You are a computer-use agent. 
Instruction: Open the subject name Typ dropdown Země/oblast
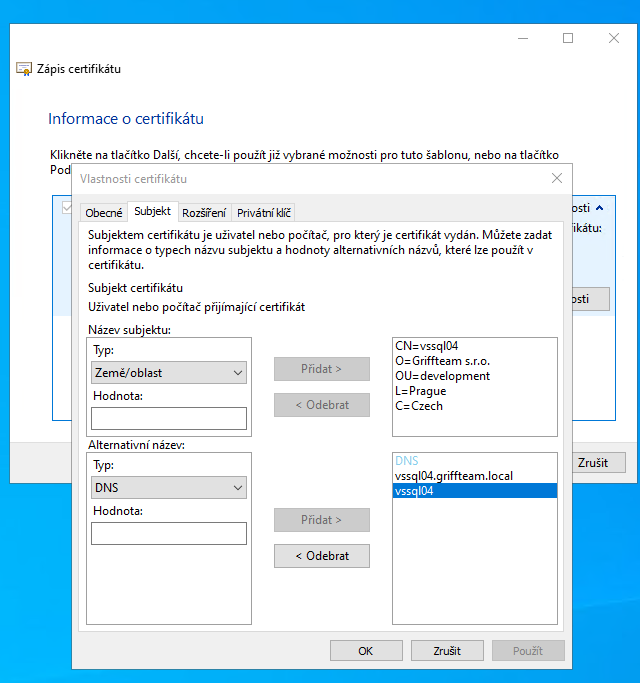[x=168, y=373]
